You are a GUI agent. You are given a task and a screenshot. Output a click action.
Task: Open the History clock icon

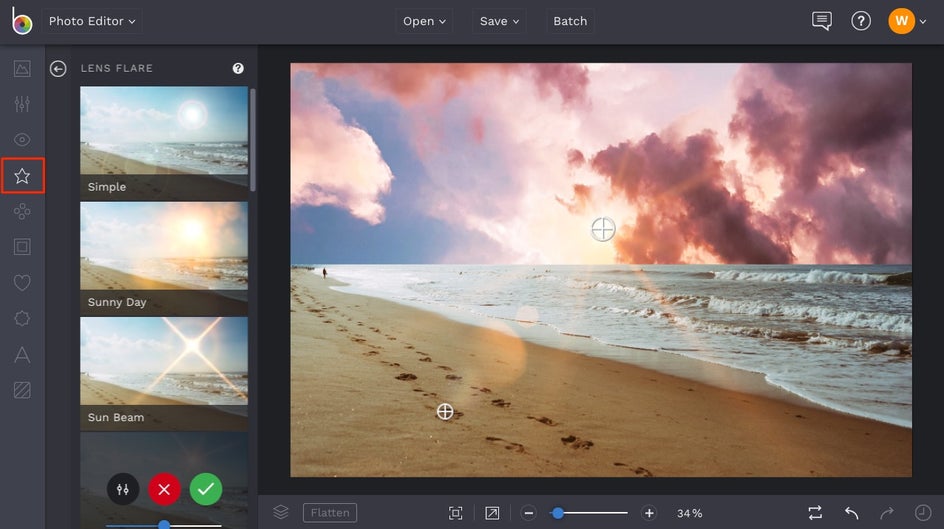click(923, 513)
